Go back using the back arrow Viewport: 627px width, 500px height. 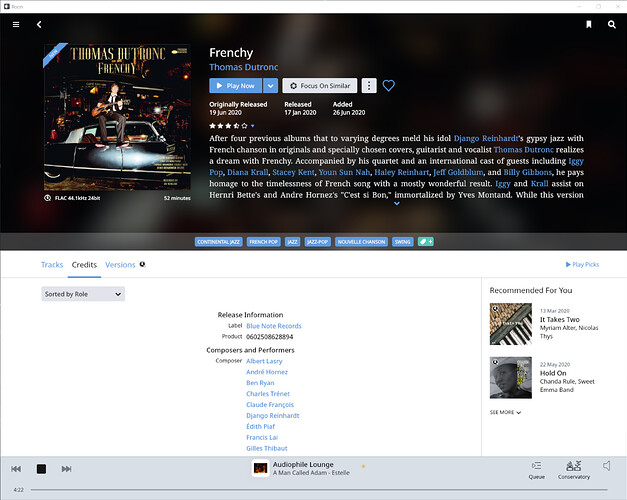click(39, 24)
